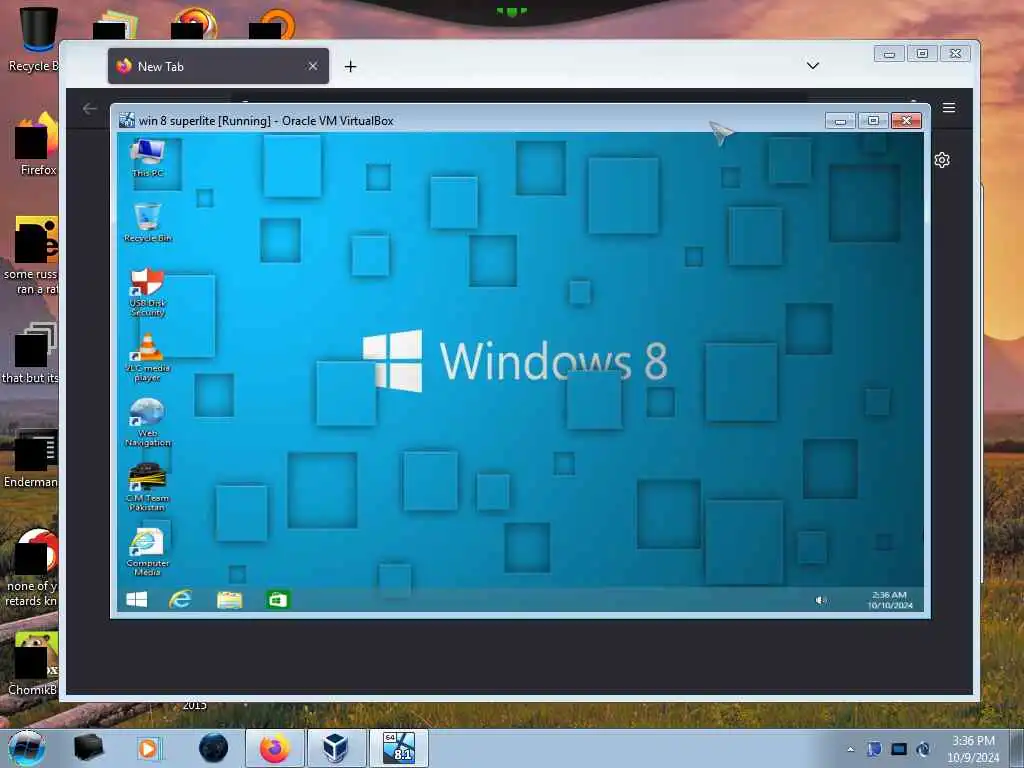Maximize the VirtualBox VM window
The image size is (1024, 768).
click(873, 121)
